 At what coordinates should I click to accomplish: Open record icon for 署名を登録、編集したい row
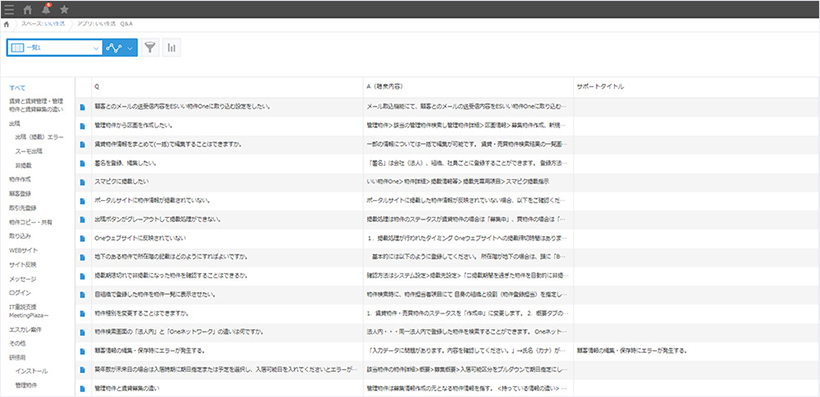[82, 163]
